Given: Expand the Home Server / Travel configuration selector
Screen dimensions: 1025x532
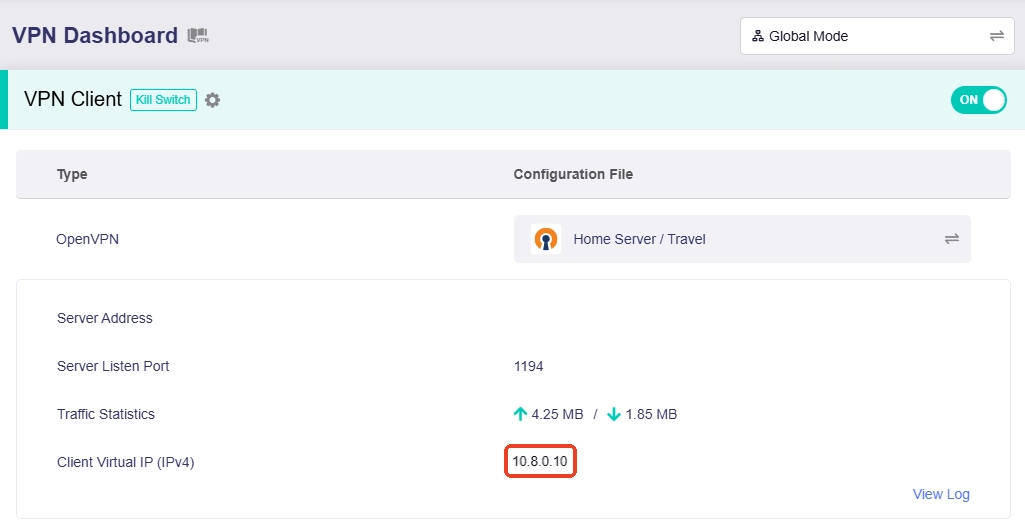Looking at the screenshot, I should point(741,239).
